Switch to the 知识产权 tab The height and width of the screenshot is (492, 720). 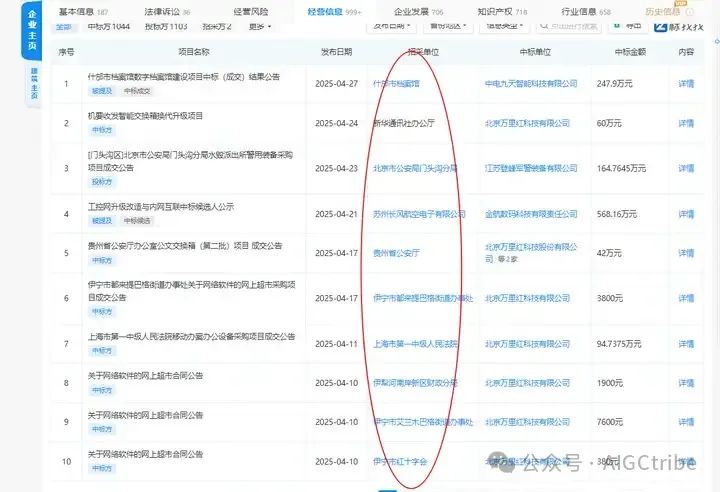(502, 11)
